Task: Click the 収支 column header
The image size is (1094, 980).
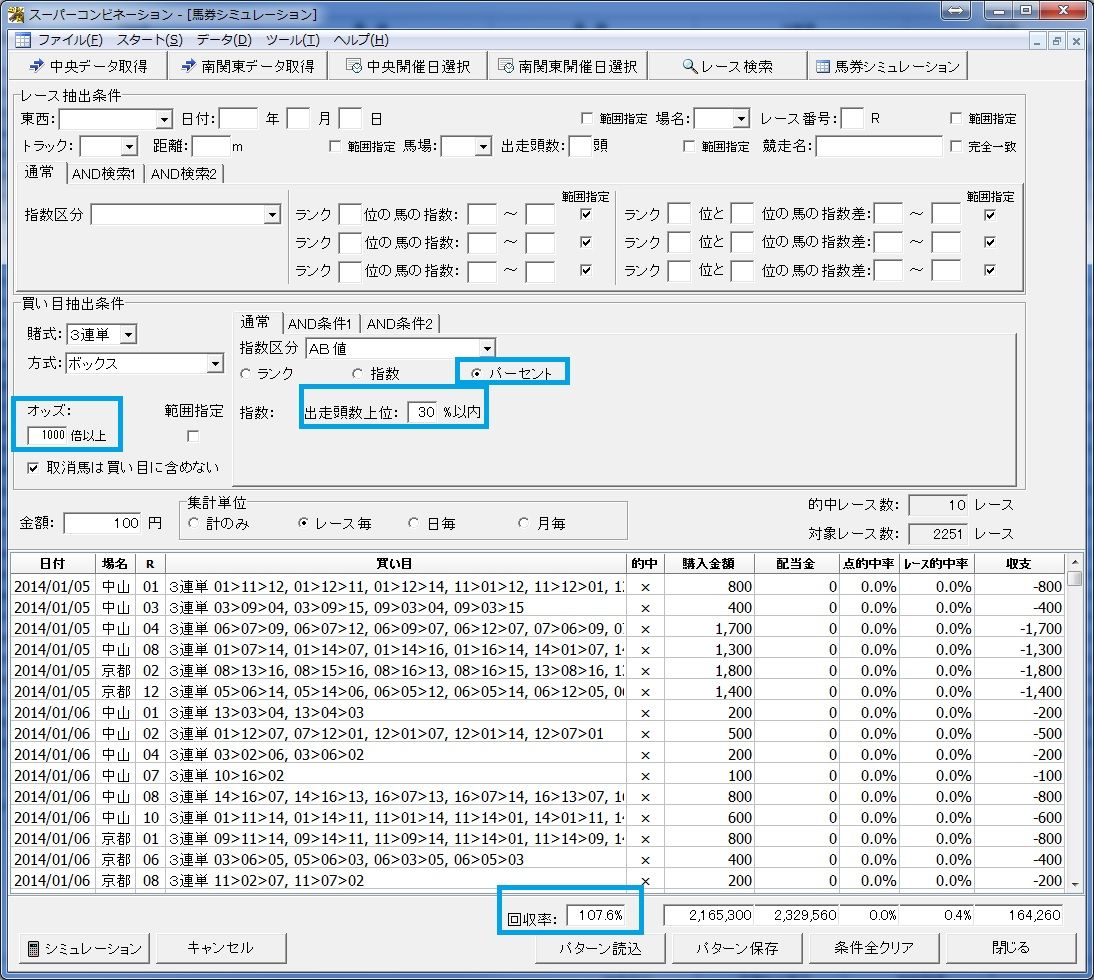Action: (x=1019, y=564)
